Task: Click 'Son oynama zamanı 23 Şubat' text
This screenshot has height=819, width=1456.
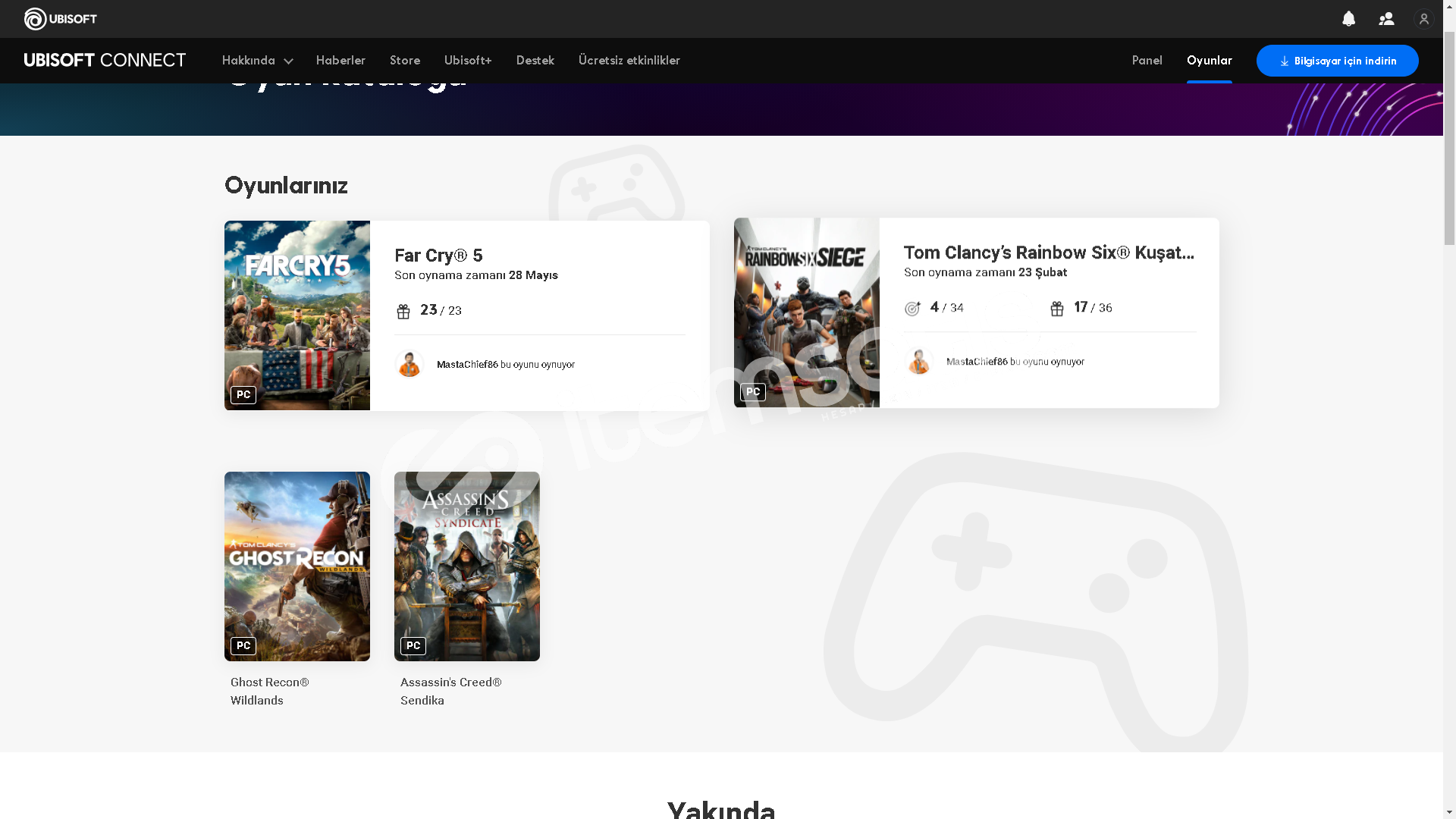Action: [x=986, y=272]
